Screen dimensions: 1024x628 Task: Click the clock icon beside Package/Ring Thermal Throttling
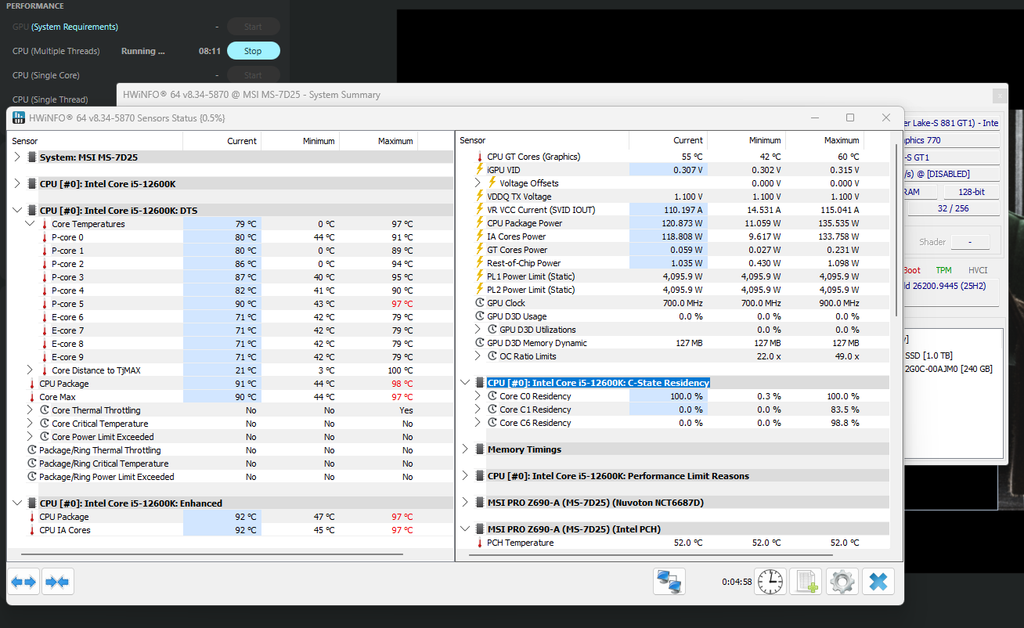[31, 450]
